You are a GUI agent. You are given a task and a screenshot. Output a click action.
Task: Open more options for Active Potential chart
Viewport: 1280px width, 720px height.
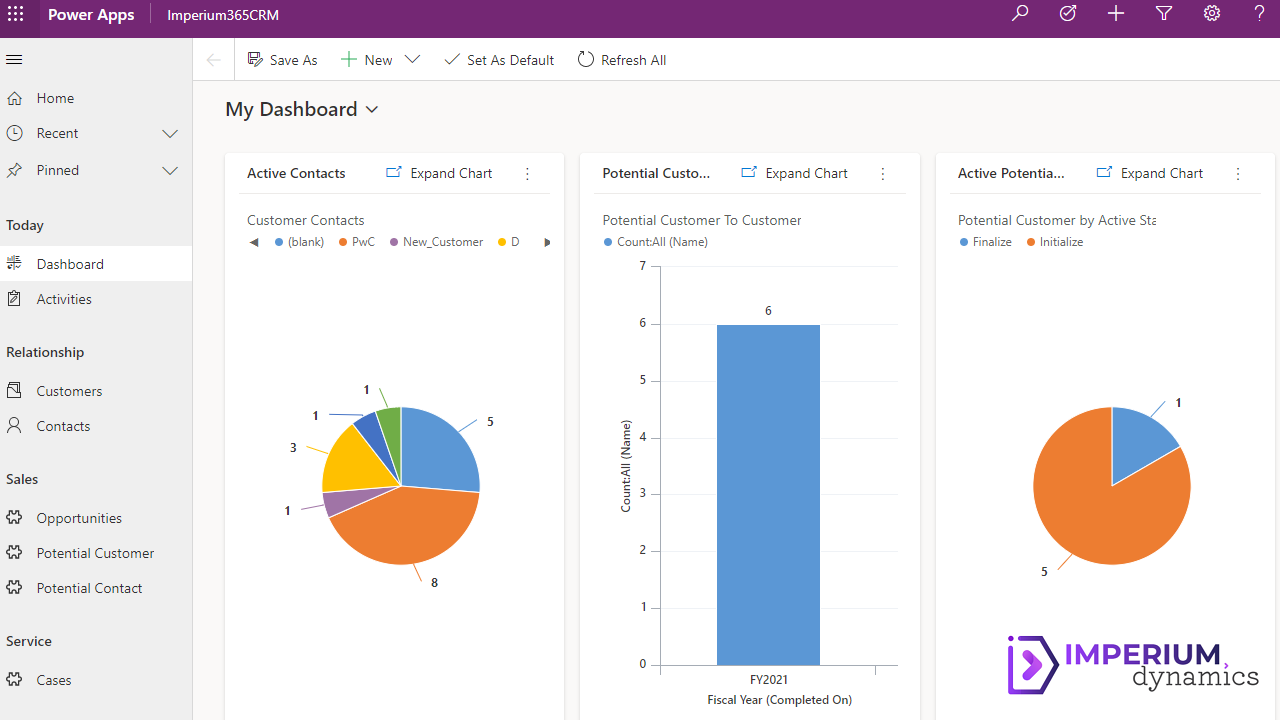tap(1238, 174)
